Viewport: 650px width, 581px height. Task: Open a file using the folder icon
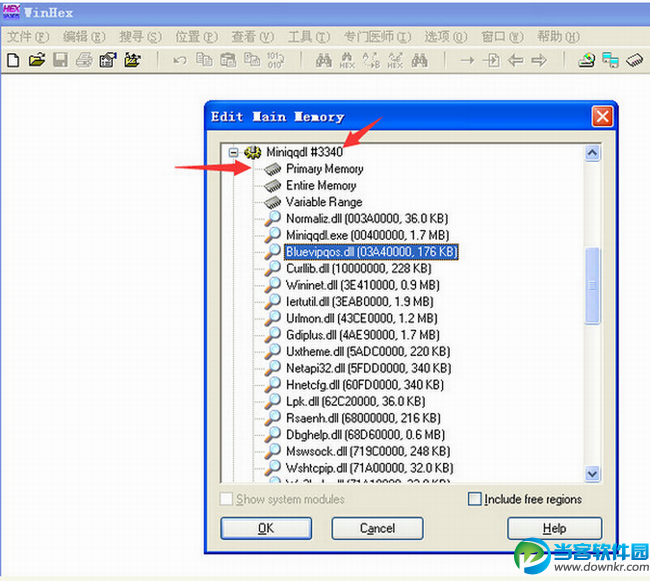pyautogui.click(x=37, y=61)
